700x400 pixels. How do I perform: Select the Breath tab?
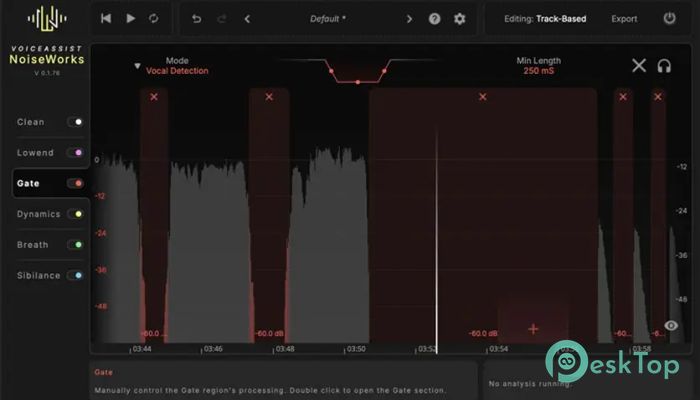click(x=33, y=245)
